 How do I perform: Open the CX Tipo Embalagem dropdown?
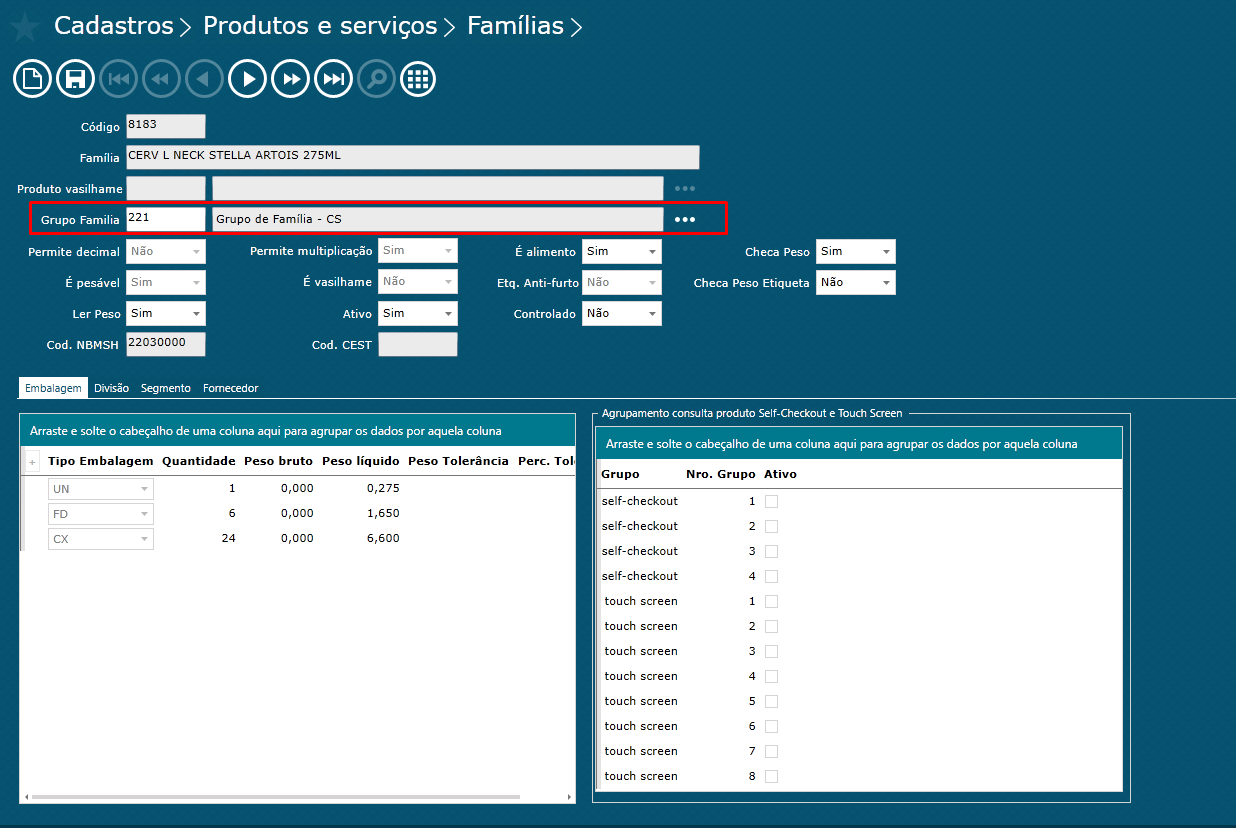(101, 539)
